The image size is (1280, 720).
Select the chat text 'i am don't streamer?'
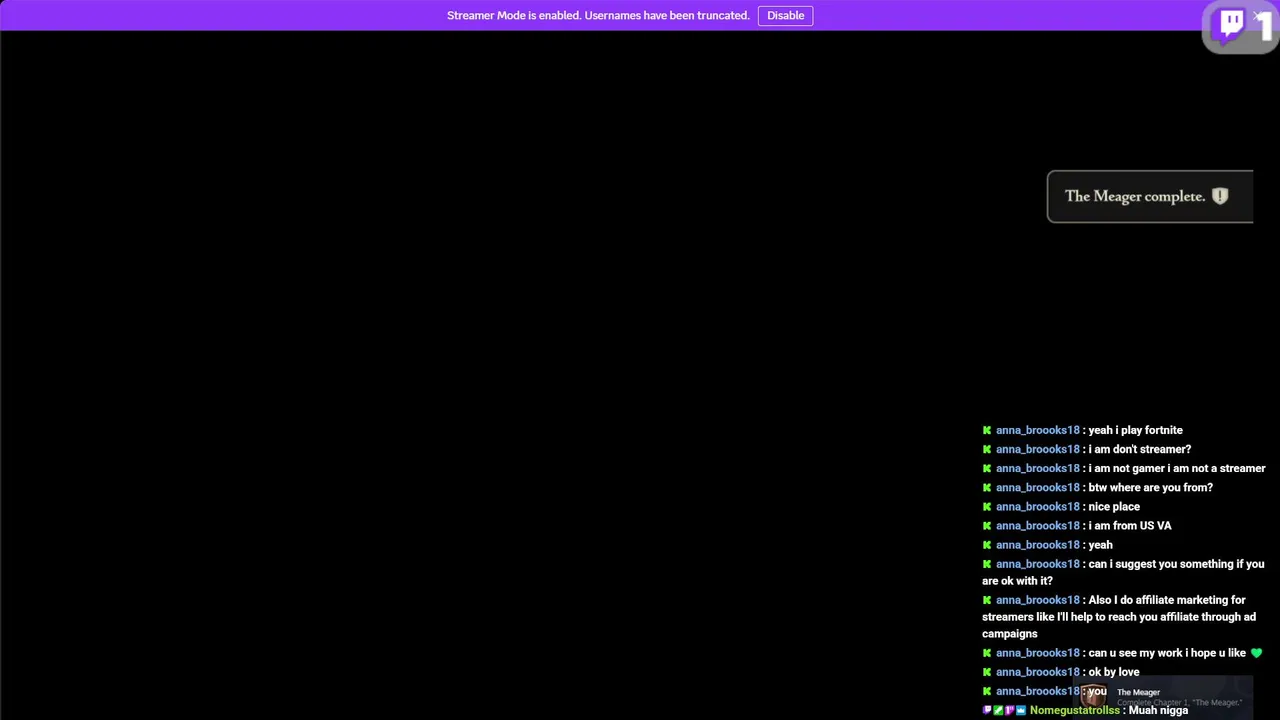[x=1139, y=449]
